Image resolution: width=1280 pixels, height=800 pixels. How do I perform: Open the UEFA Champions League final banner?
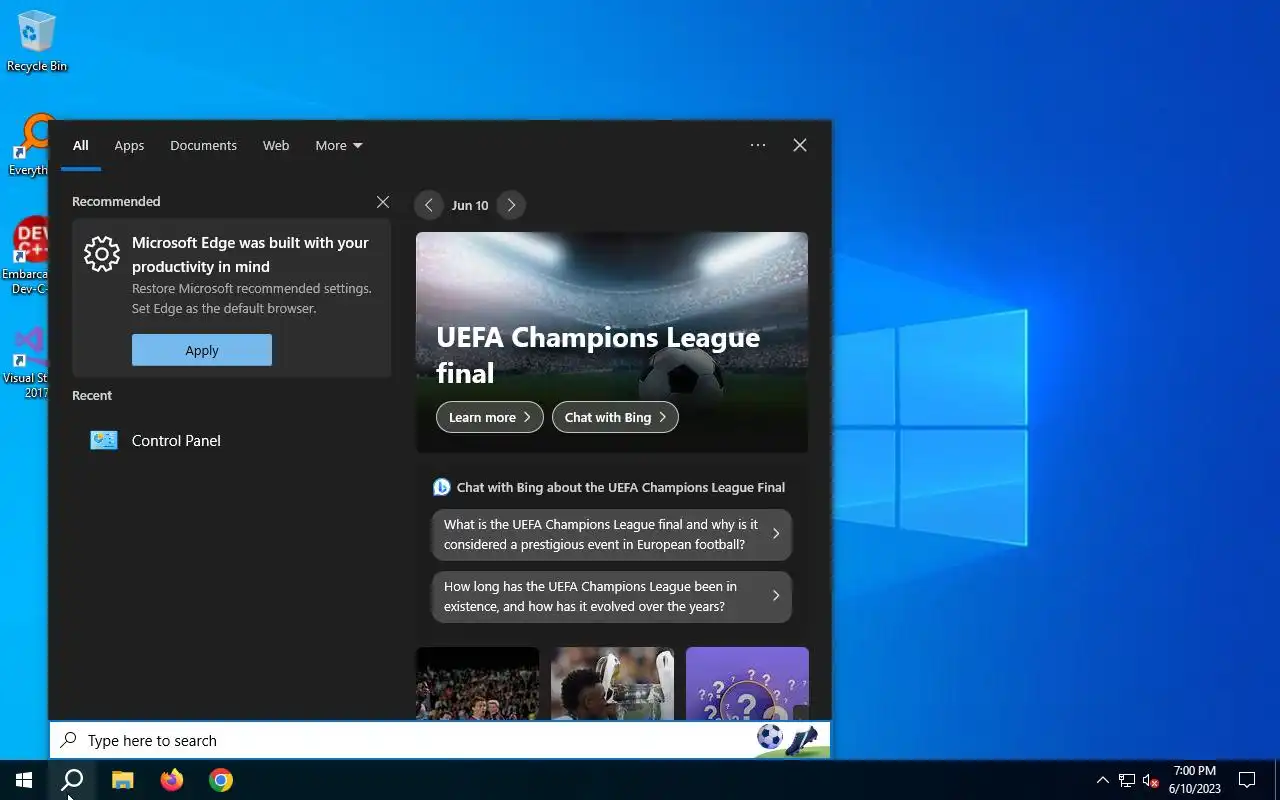tap(612, 342)
